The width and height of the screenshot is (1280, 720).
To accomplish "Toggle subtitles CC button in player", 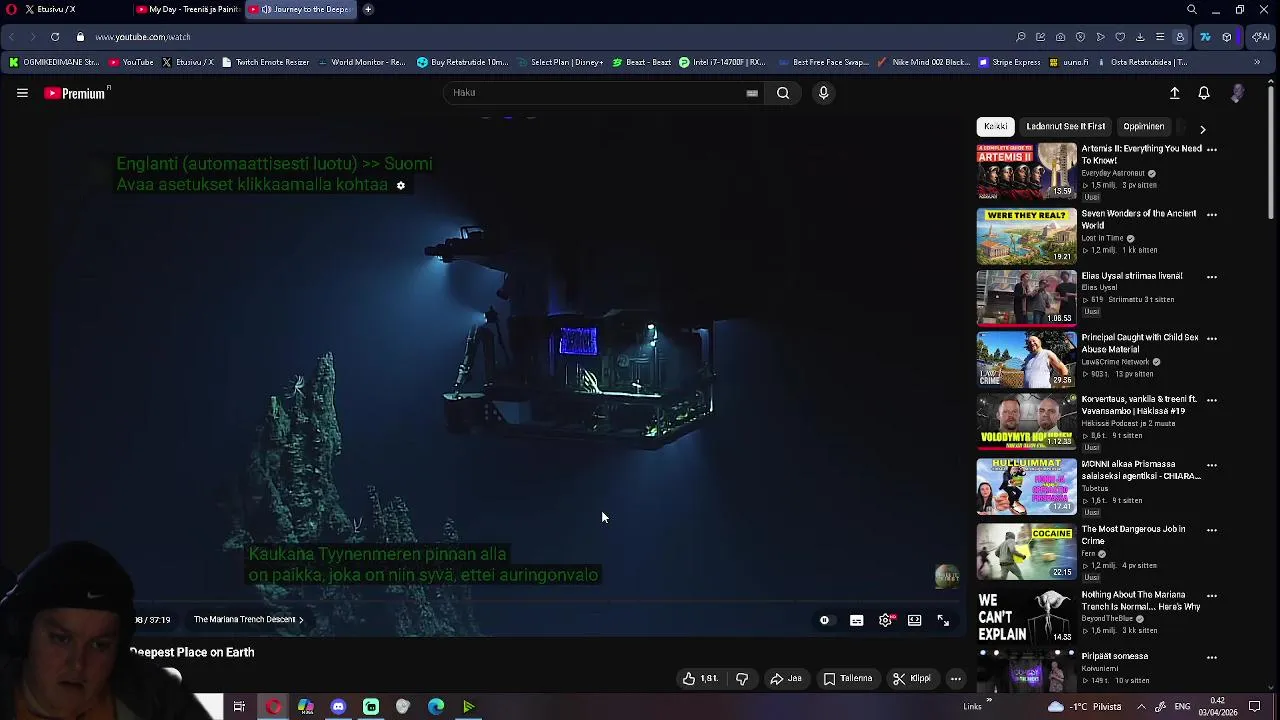I will click(x=856, y=620).
